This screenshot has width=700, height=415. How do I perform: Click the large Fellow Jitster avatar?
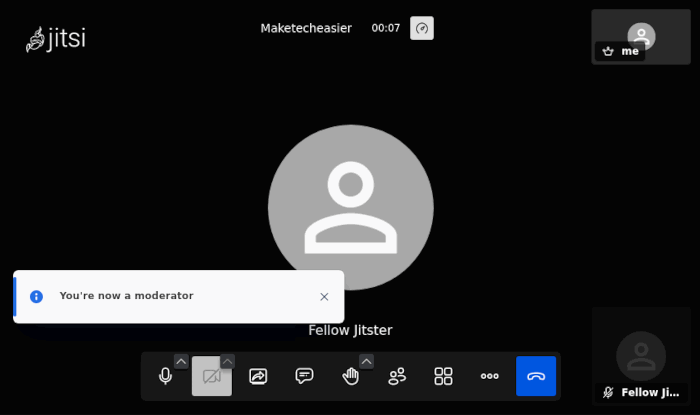click(350, 208)
